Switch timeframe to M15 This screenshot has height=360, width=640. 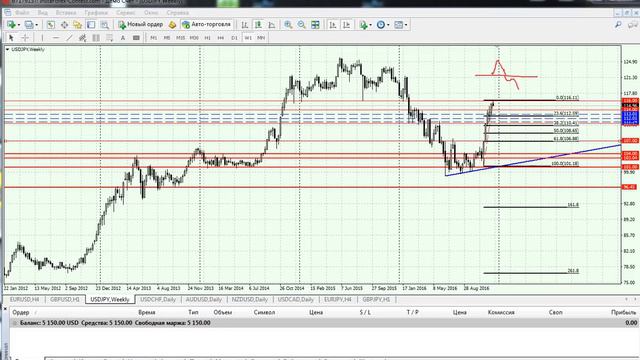click(x=180, y=38)
